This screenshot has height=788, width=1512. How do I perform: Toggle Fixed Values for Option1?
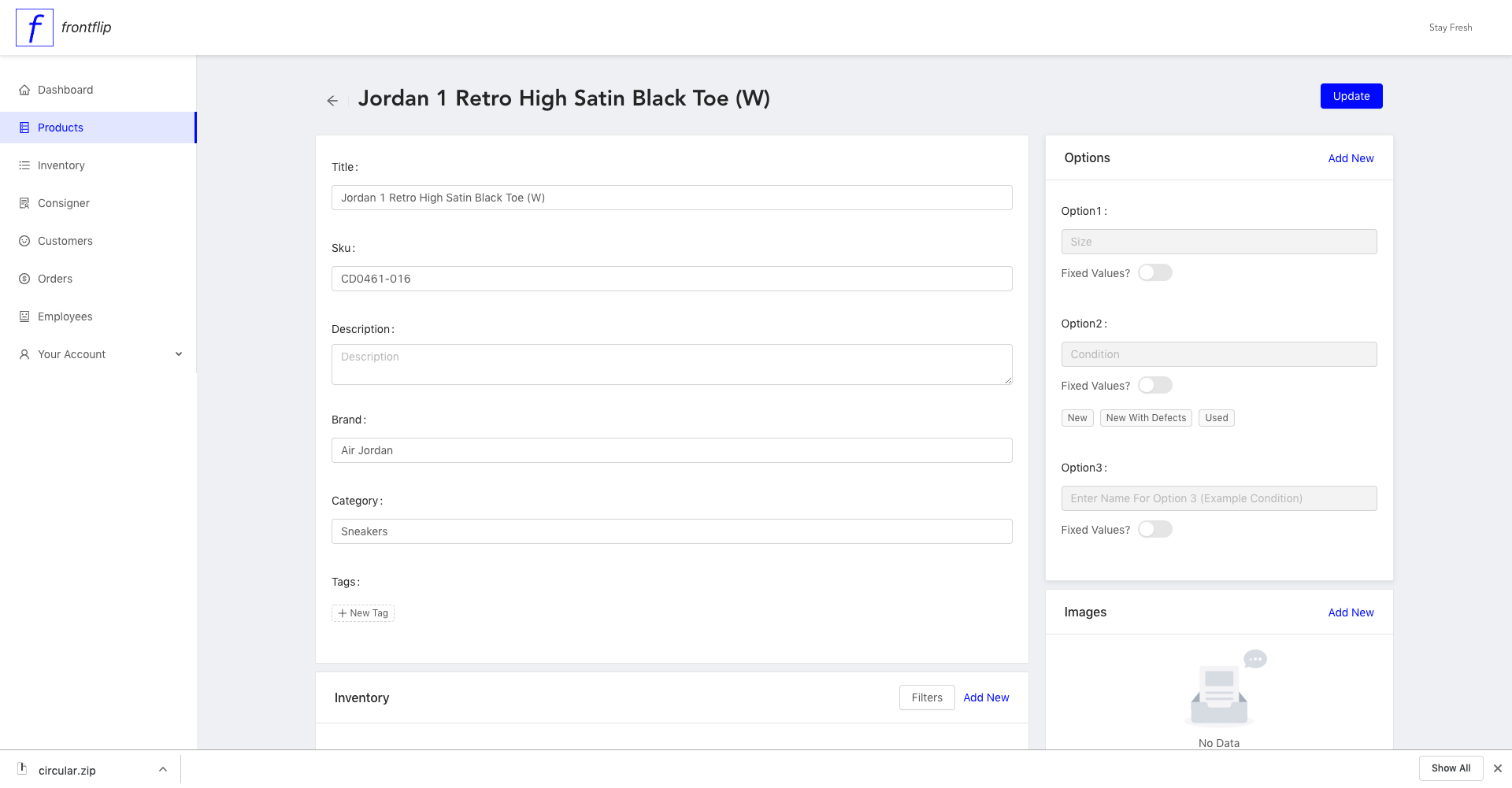click(x=1155, y=272)
